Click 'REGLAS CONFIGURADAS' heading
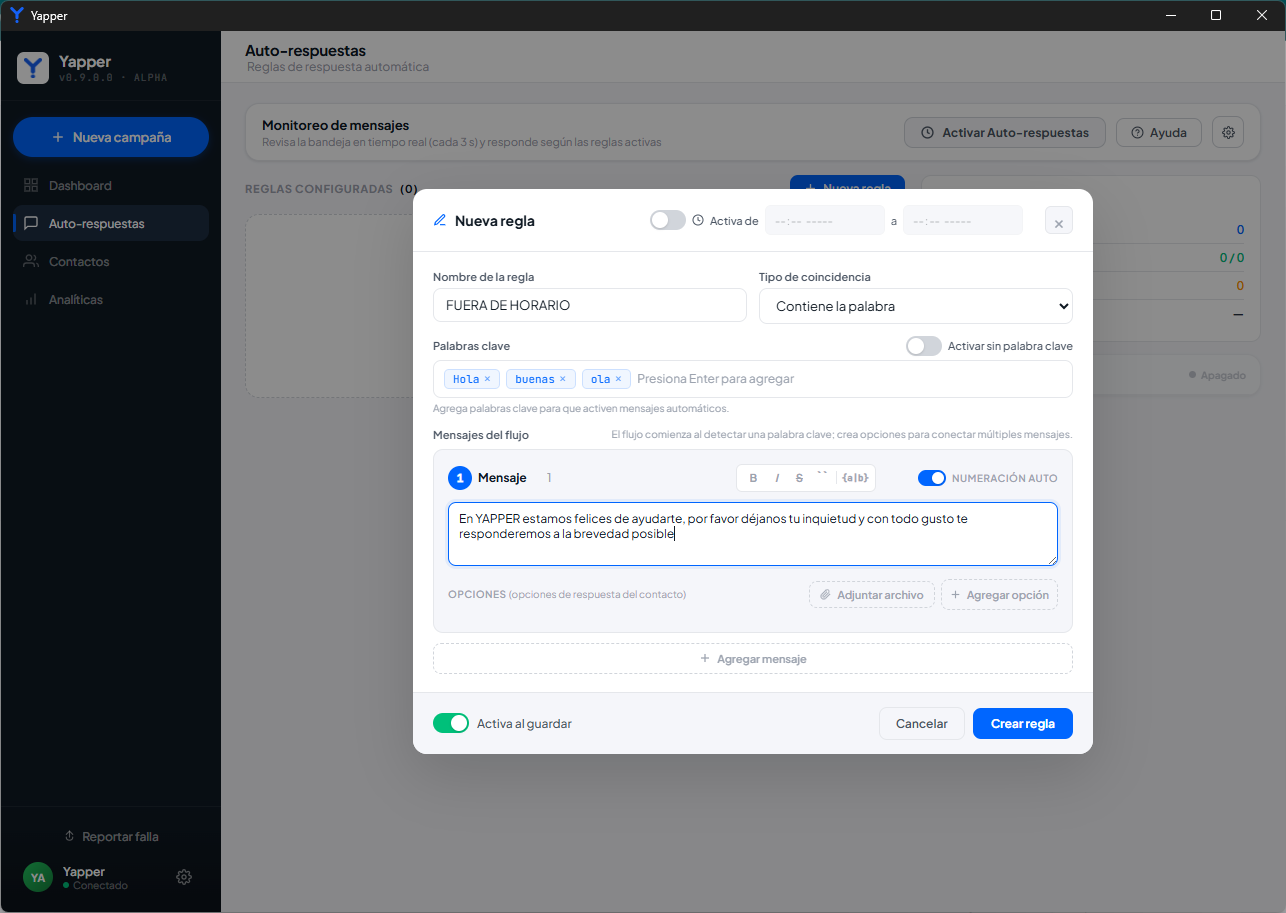The image size is (1286, 913). (319, 189)
